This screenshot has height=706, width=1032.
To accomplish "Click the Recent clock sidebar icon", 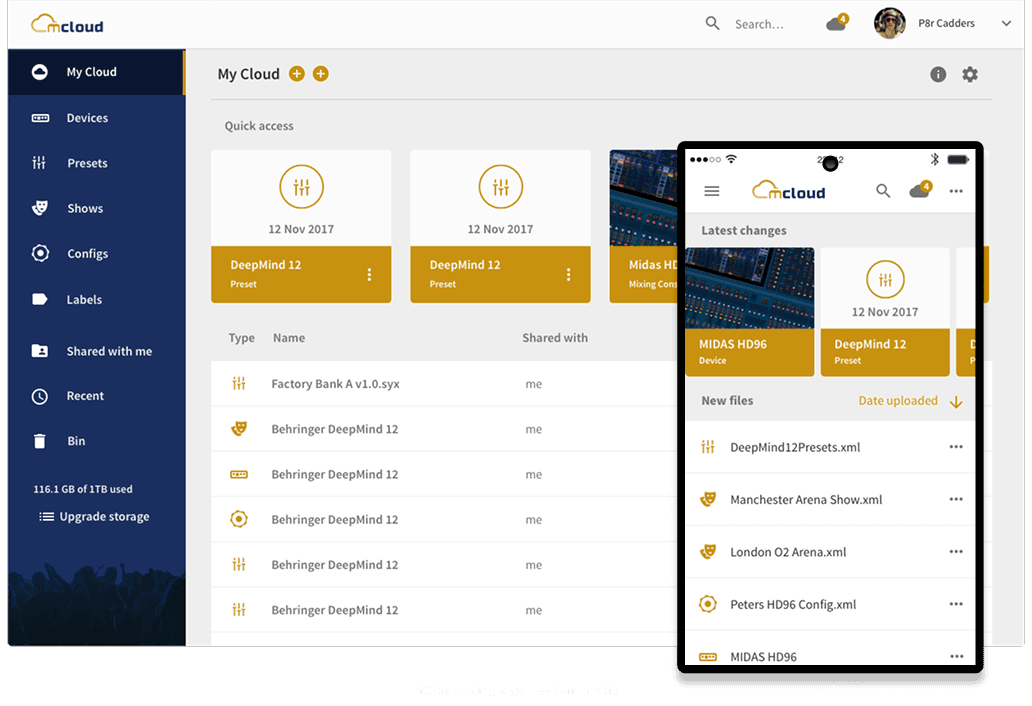I will (39, 397).
